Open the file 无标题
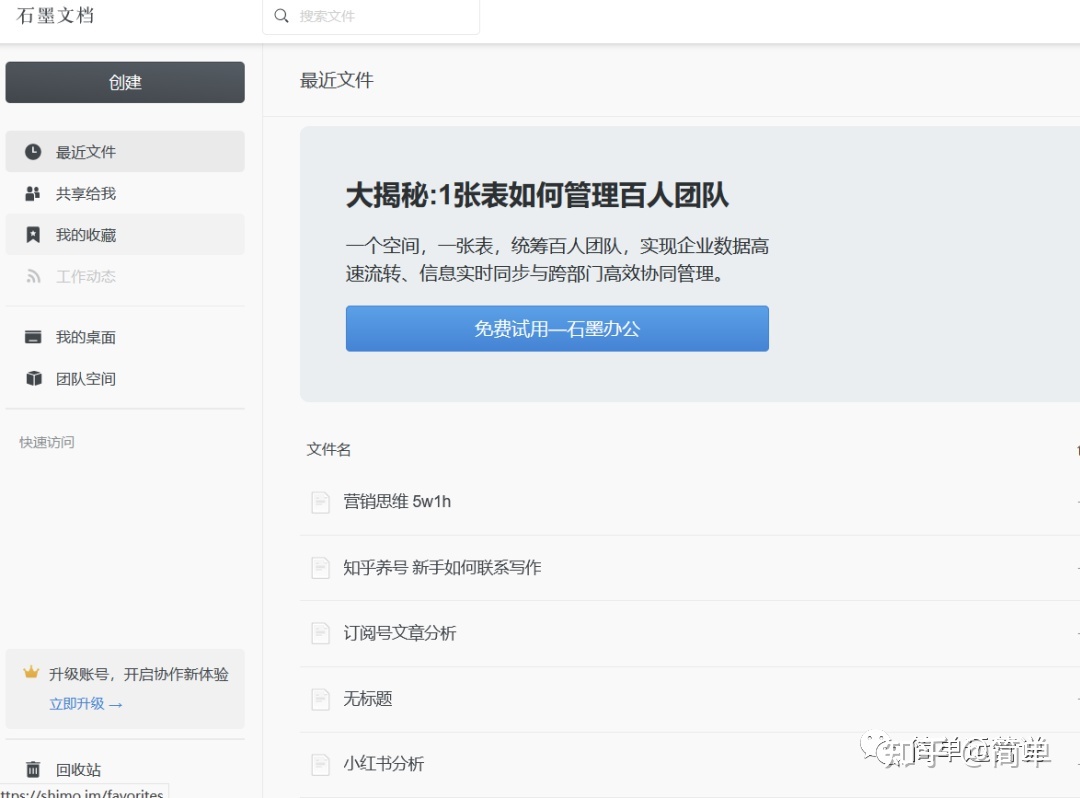The width and height of the screenshot is (1080, 798). 368,699
